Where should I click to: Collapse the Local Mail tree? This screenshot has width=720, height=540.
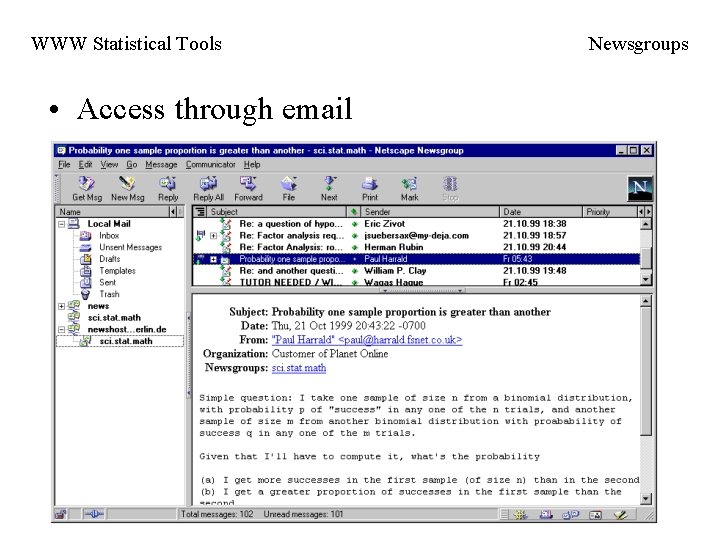62,224
